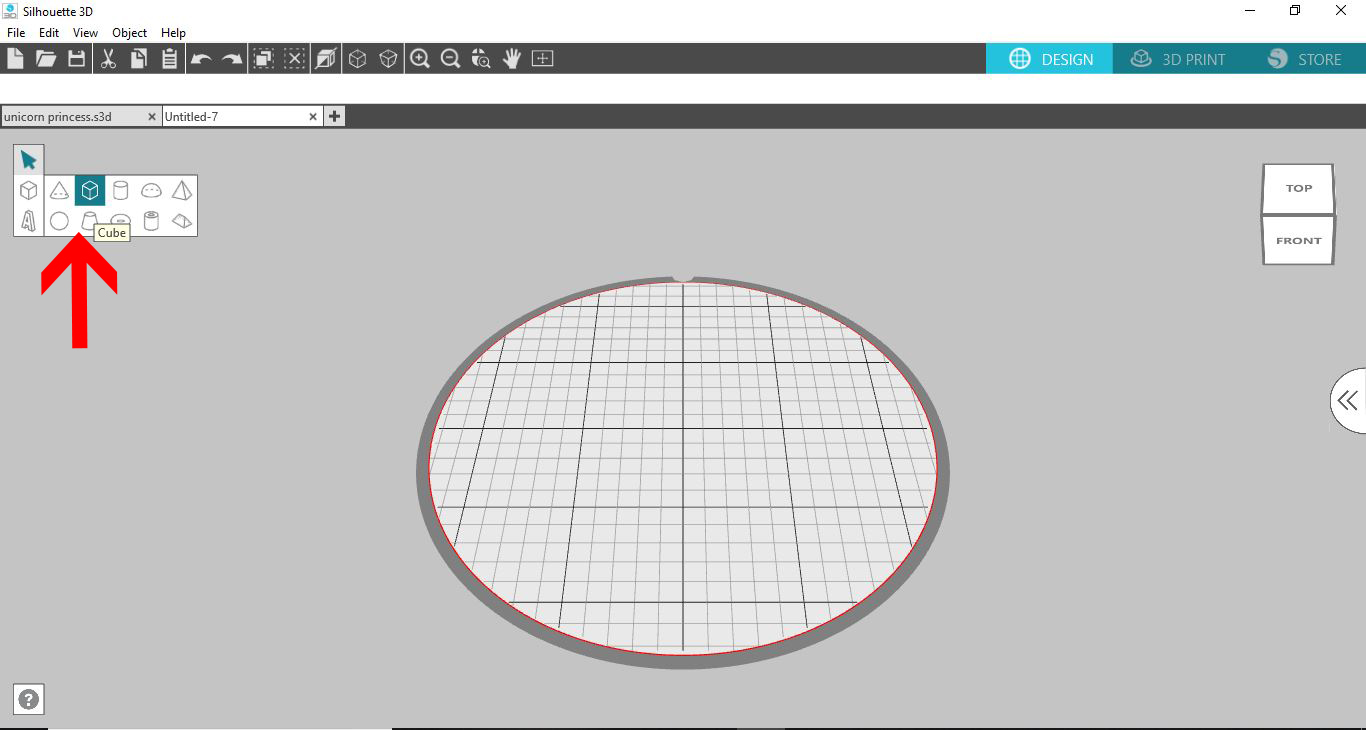The image size is (1366, 730).
Task: Pick the cylinder shape
Action: (x=121, y=190)
